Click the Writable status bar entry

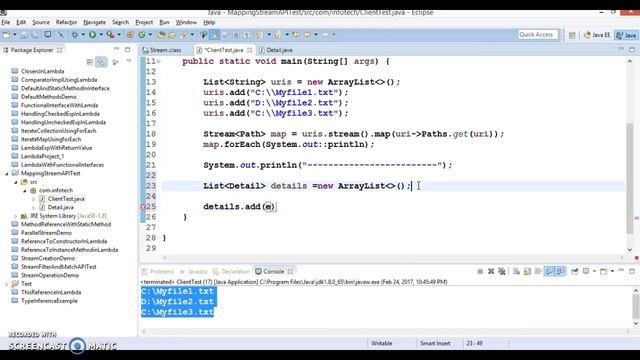[382, 343]
